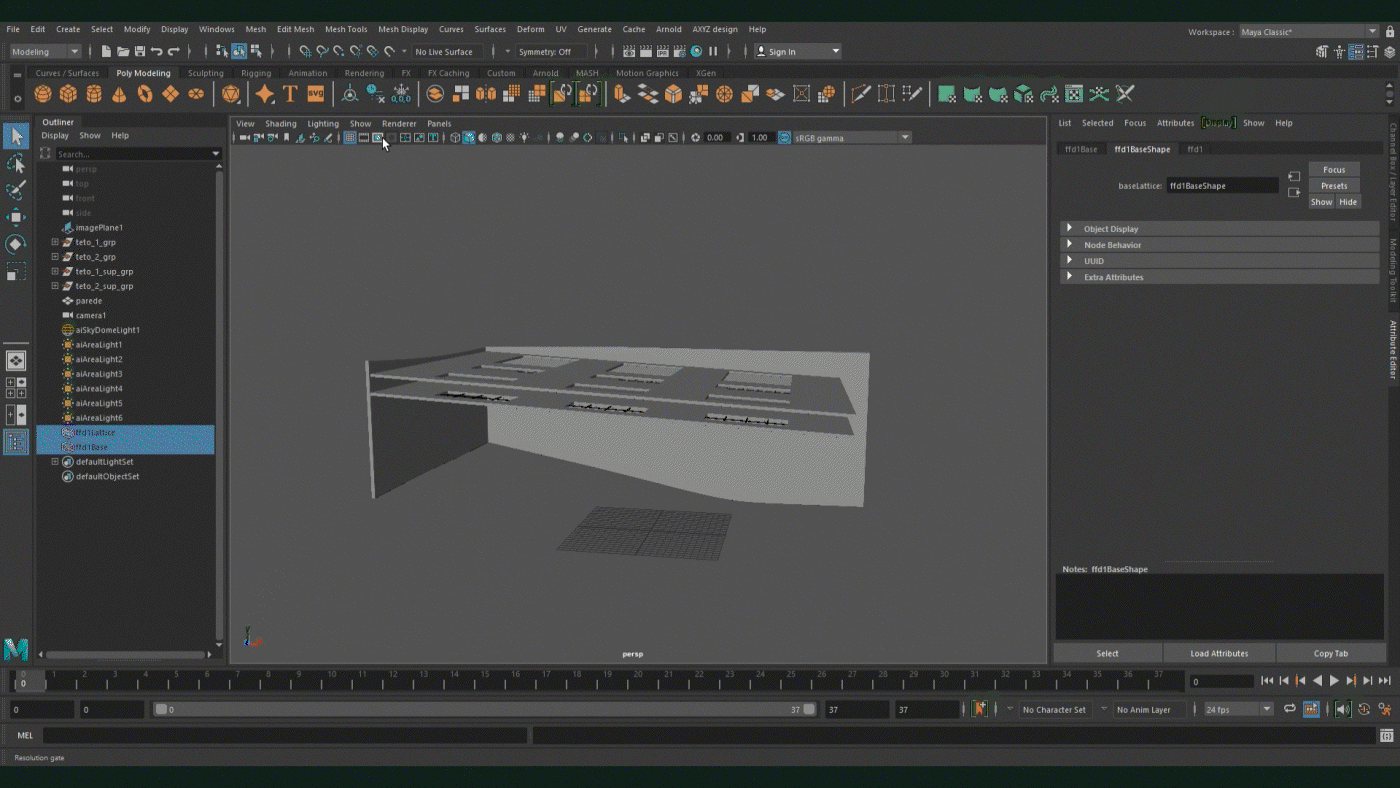Select the Select tool arrow in toolbox

16,136
